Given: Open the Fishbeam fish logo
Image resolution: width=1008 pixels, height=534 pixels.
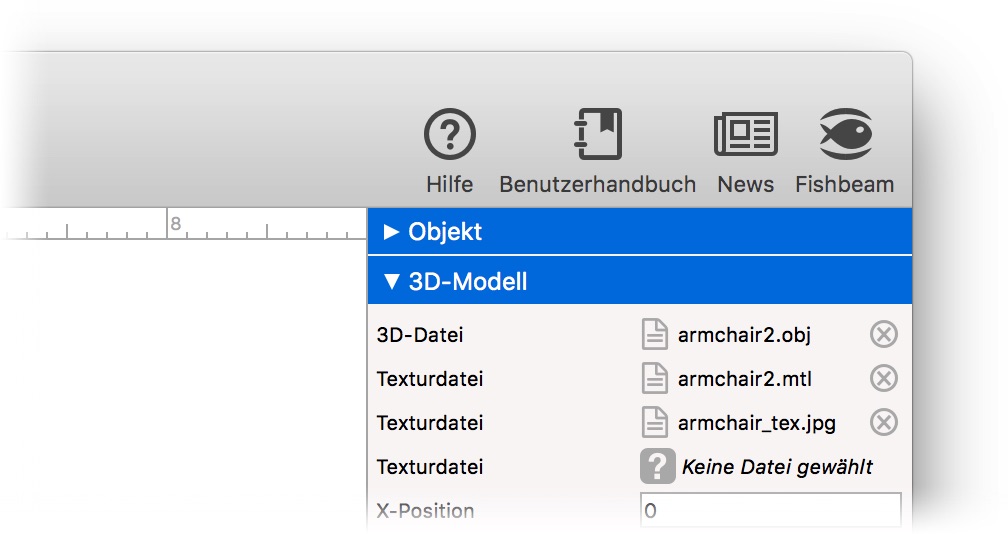Looking at the screenshot, I should [x=845, y=134].
